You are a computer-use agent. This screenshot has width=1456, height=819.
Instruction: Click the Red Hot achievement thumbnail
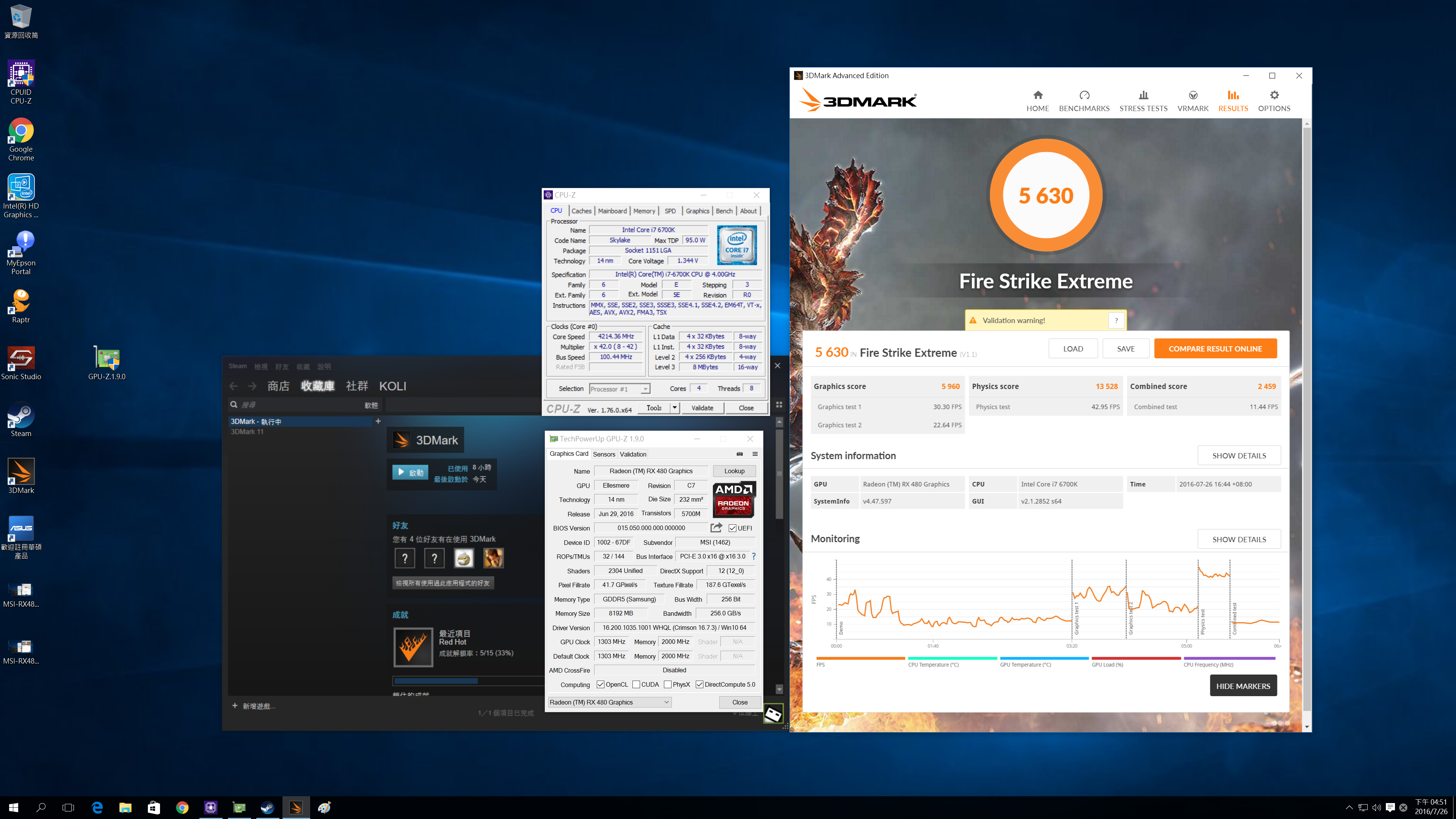pos(413,648)
